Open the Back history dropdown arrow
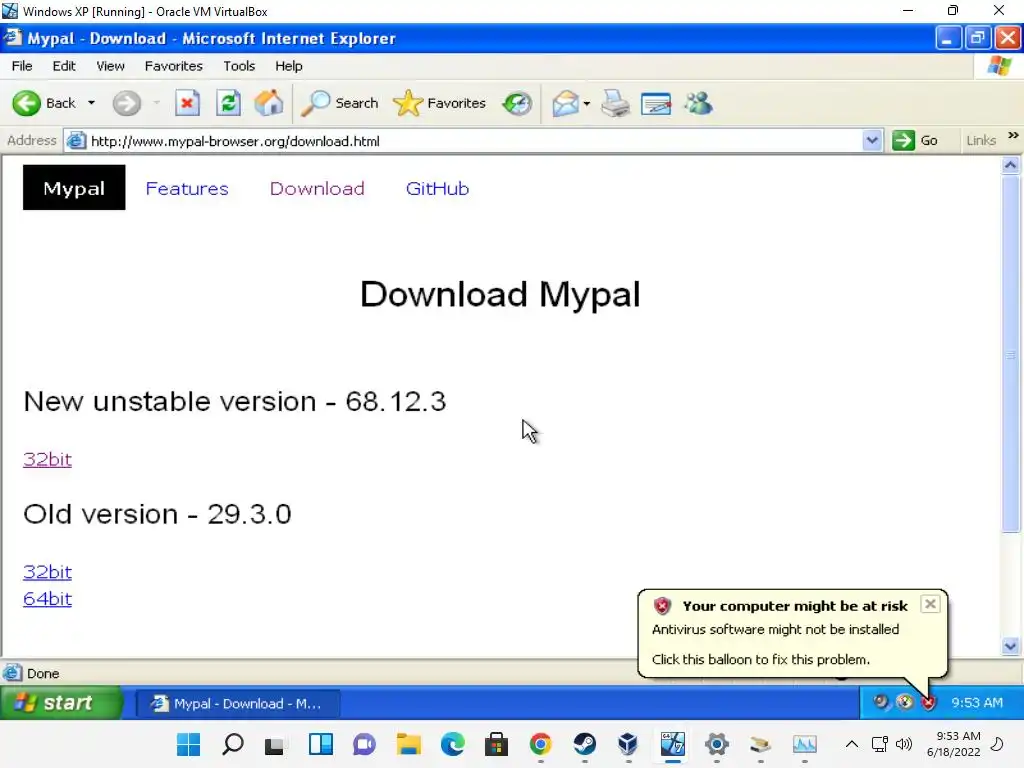Screen dimensions: 1024x768 click(x=91, y=103)
